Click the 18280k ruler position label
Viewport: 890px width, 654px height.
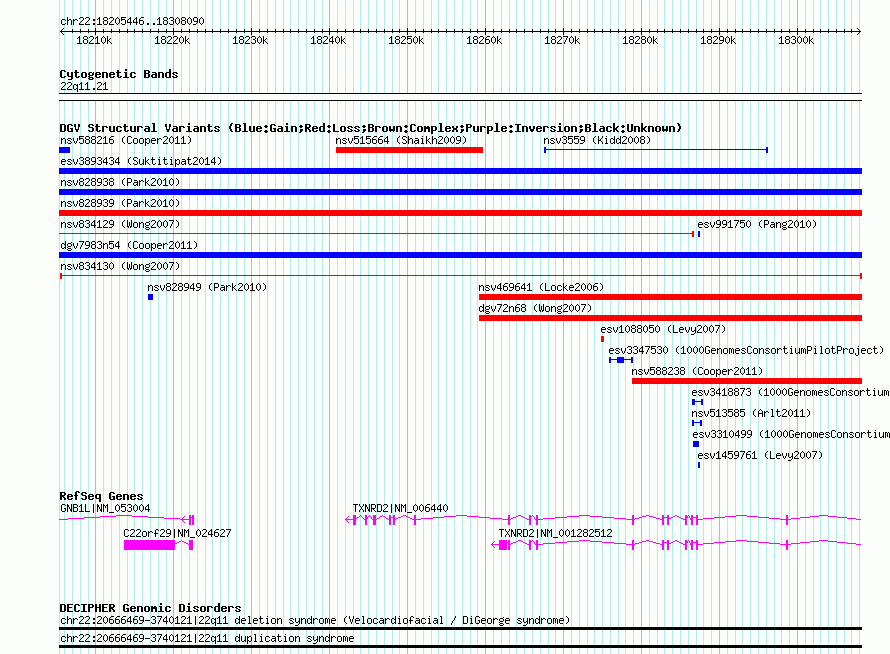coord(640,40)
